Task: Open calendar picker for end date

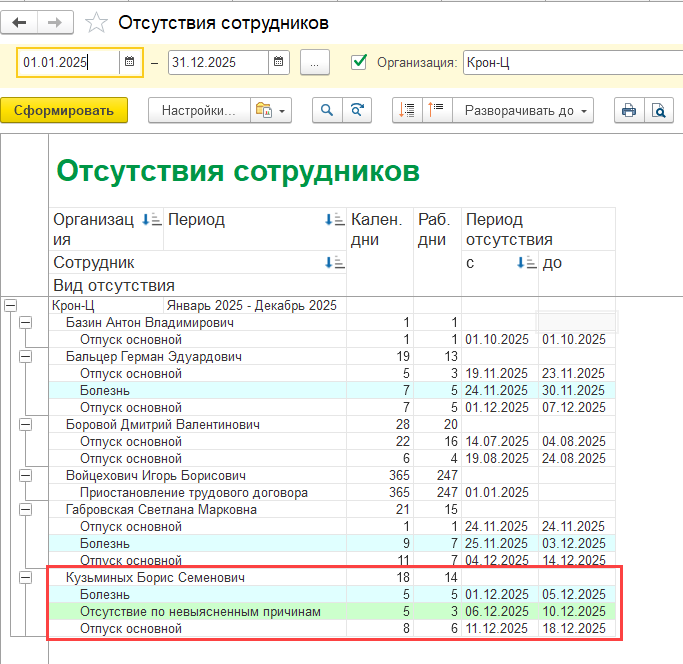Action: tap(279, 62)
